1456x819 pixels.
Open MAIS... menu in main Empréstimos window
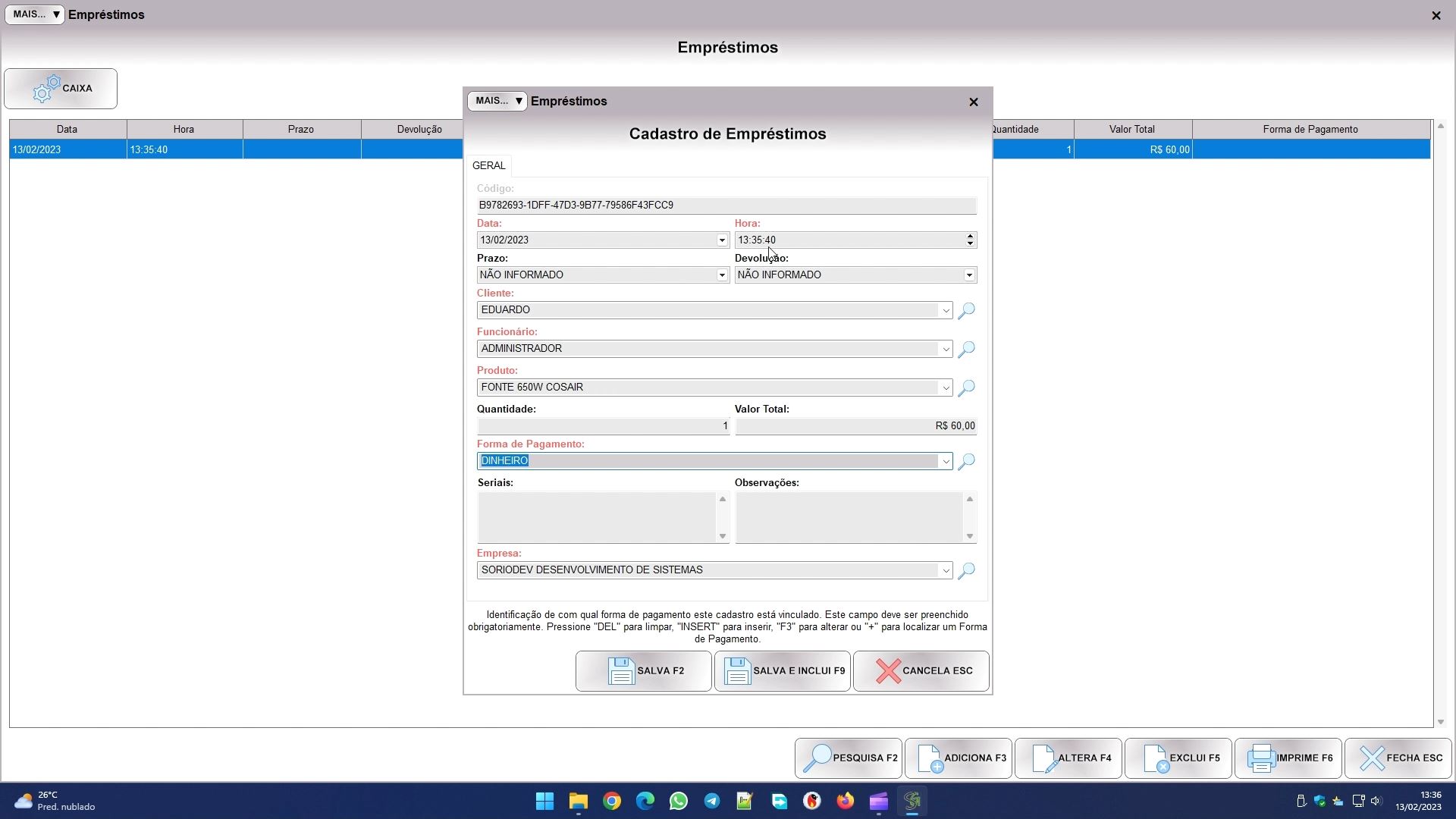point(34,14)
